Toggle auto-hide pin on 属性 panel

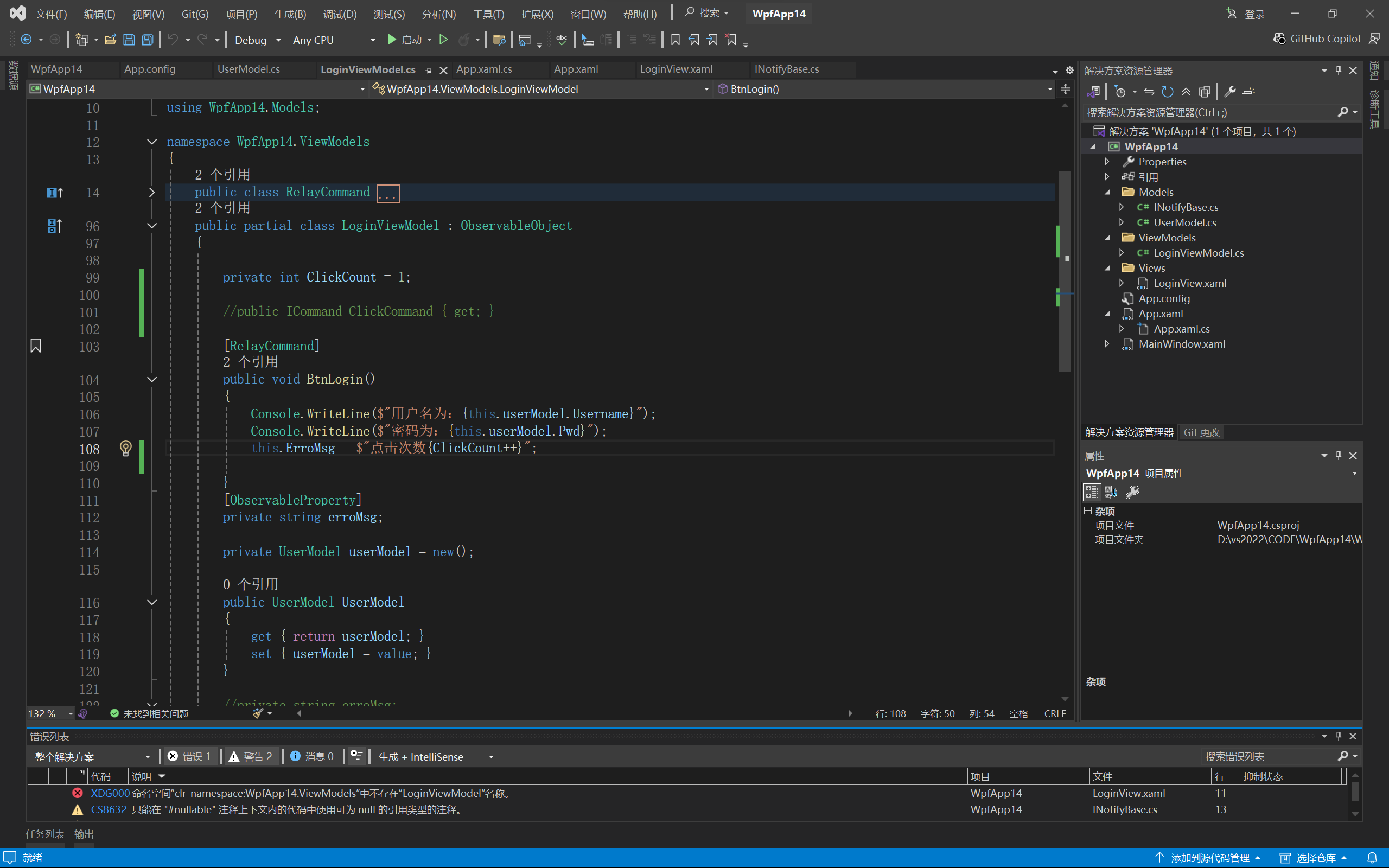[x=1339, y=455]
